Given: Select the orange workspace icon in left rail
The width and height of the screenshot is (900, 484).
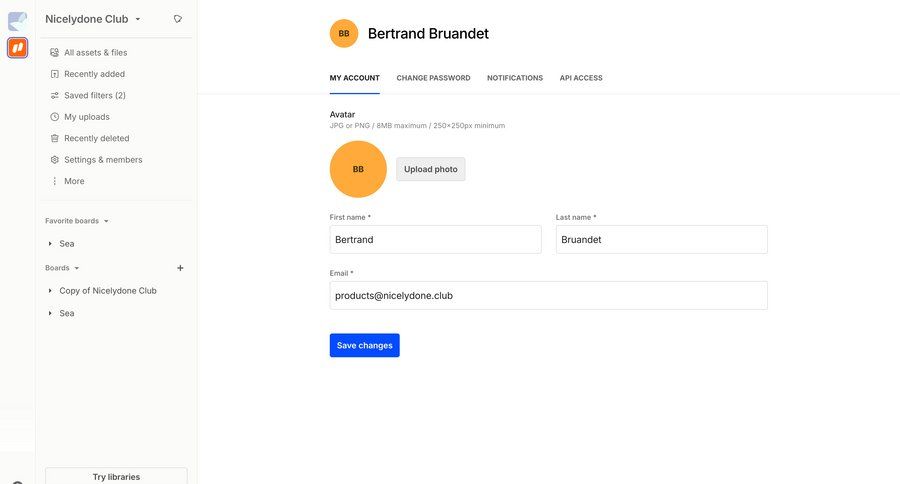Looking at the screenshot, I should point(17,48).
